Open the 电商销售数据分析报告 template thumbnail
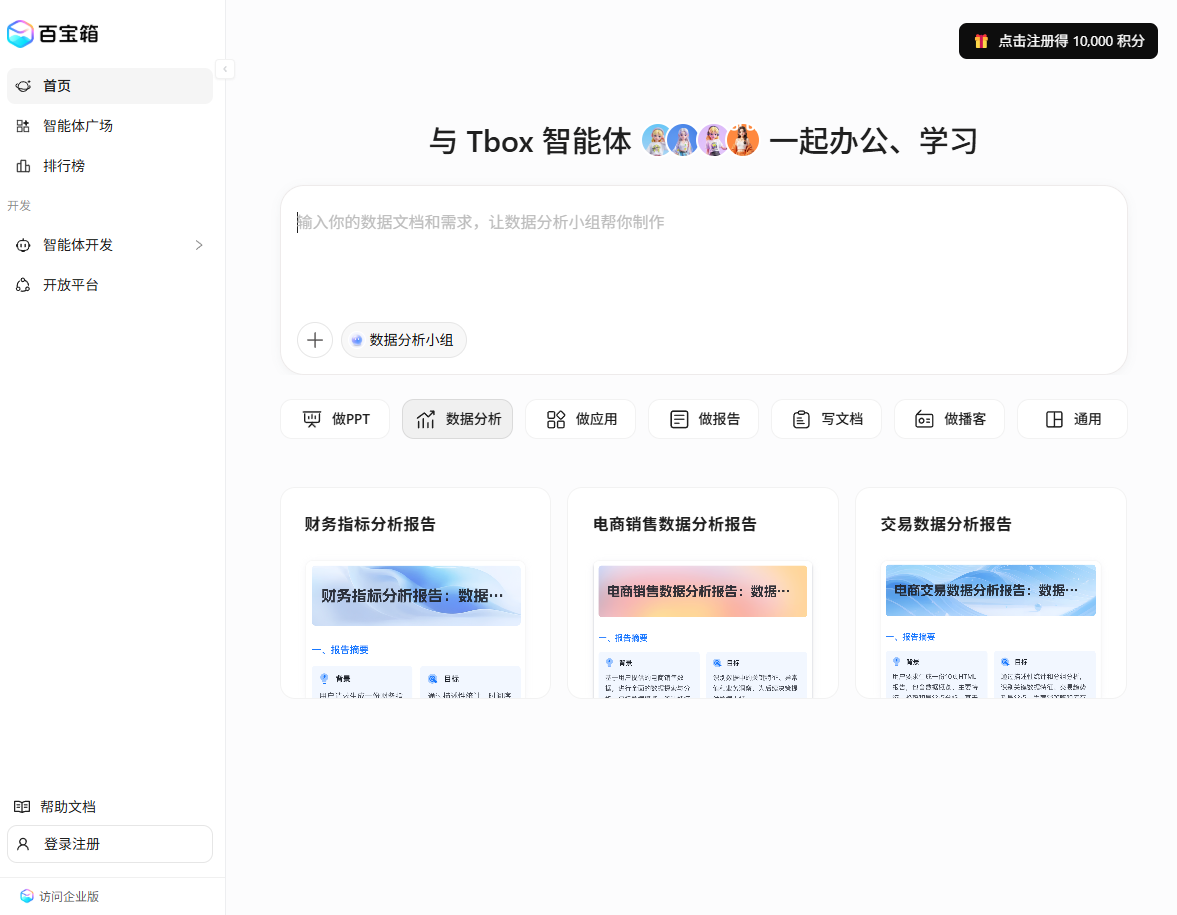The image size is (1177, 915). 702,628
